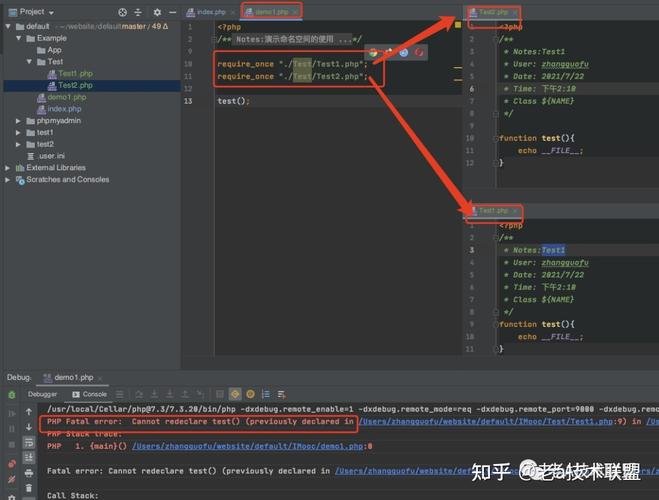Viewport: 659px width, 500px height.
Task: Close demo1.php debug session tab
Action: [x=100, y=378]
